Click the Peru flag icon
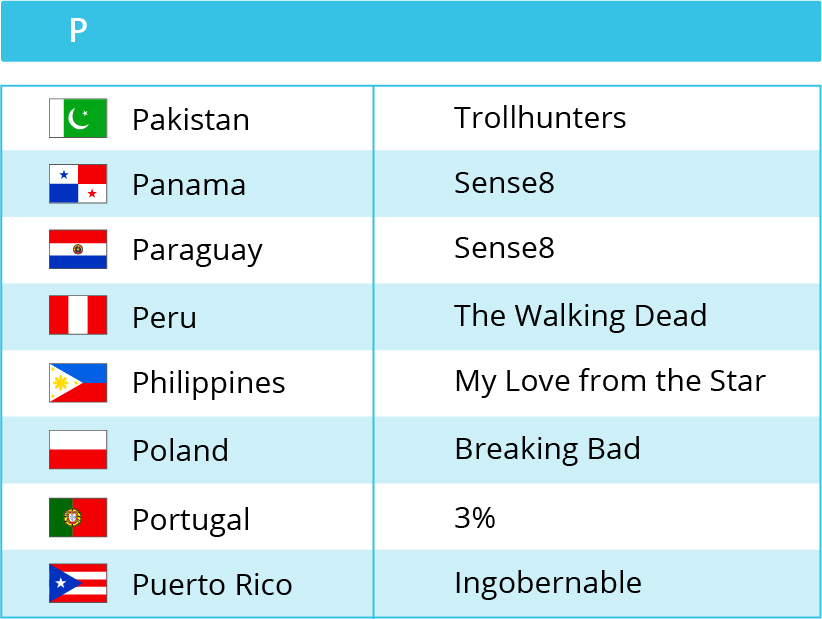Viewport: 822px width, 619px height. tap(78, 315)
